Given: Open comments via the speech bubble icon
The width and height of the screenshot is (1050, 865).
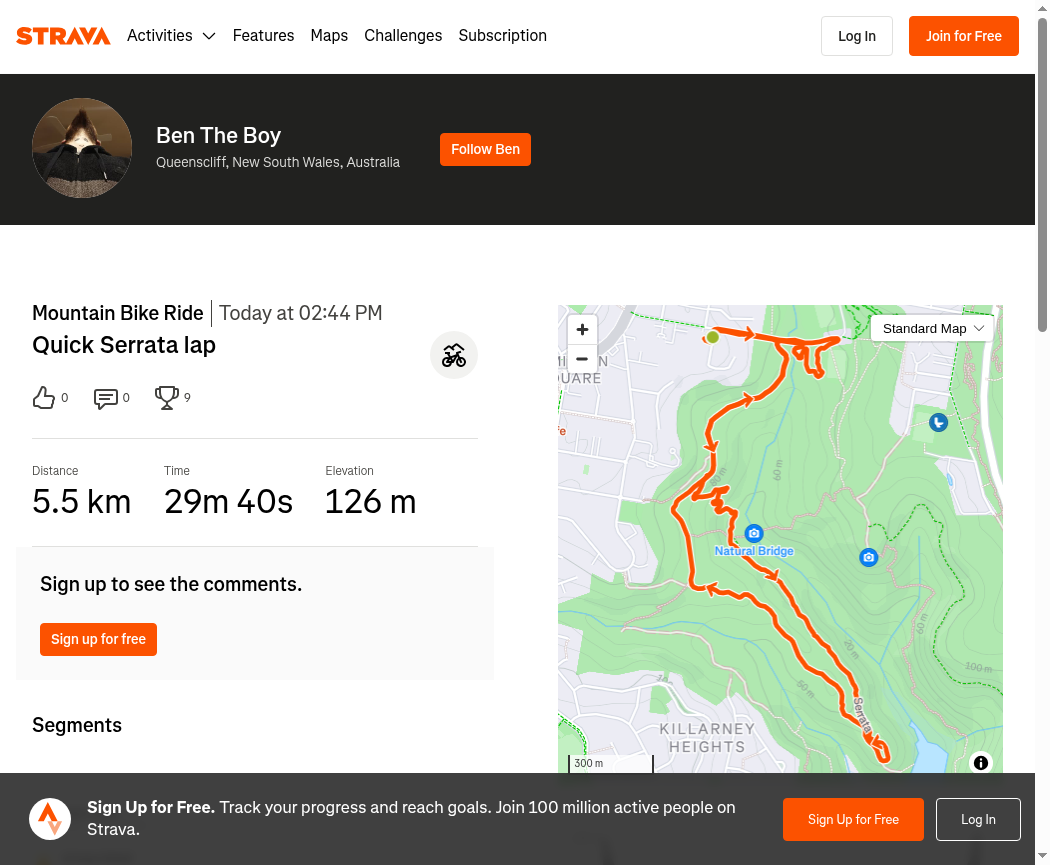Looking at the screenshot, I should coord(106,398).
